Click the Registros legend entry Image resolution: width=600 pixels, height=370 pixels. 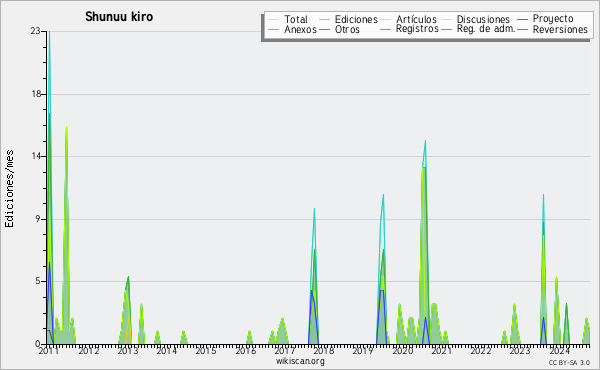point(417,29)
